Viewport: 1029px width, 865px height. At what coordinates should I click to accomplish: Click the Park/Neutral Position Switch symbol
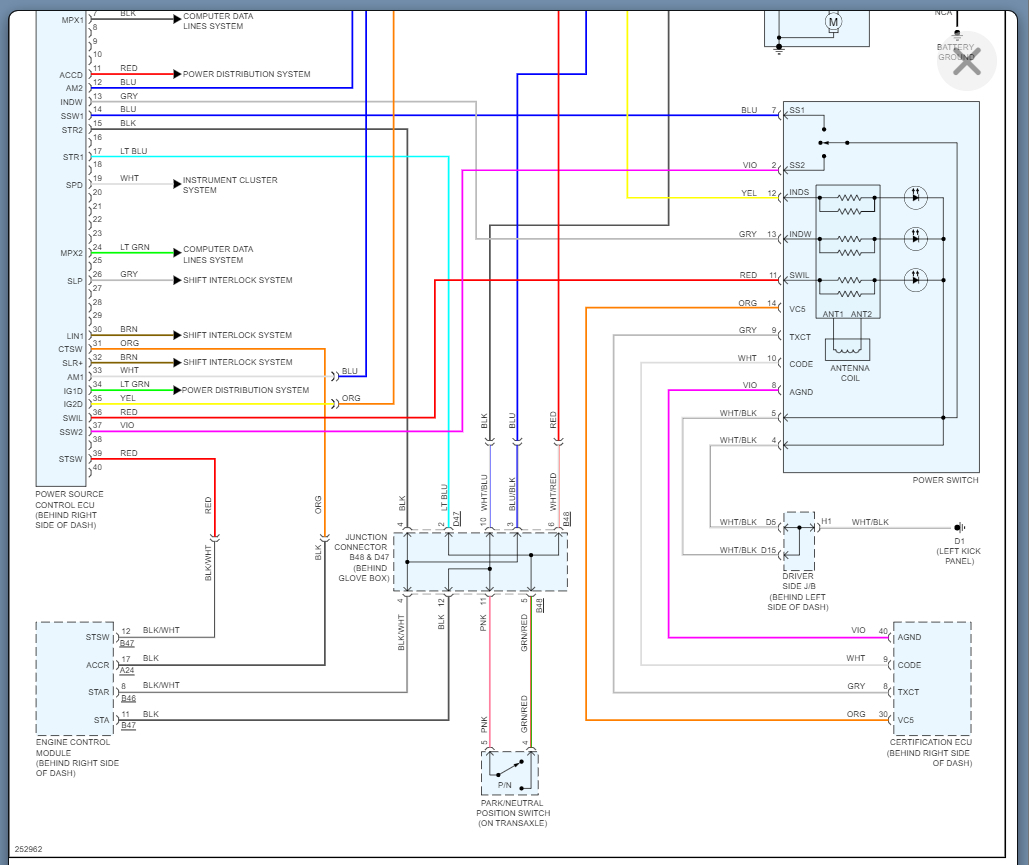click(510, 773)
